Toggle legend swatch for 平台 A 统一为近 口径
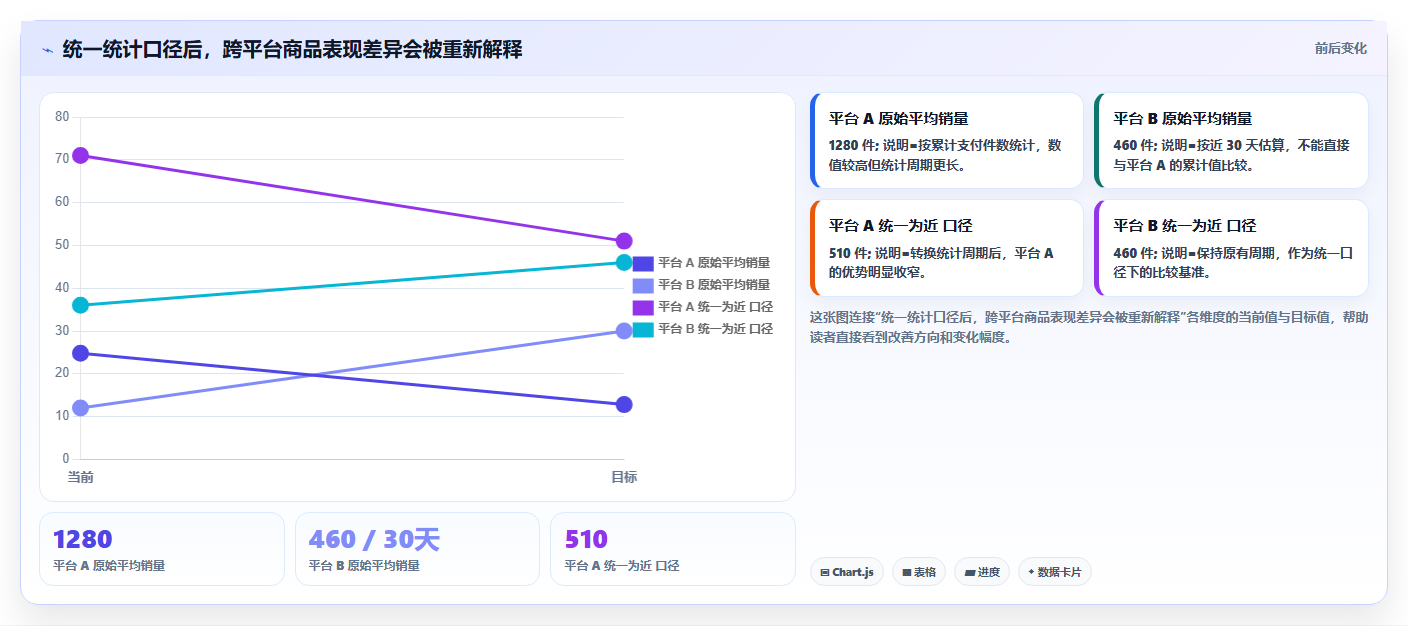 (643, 307)
